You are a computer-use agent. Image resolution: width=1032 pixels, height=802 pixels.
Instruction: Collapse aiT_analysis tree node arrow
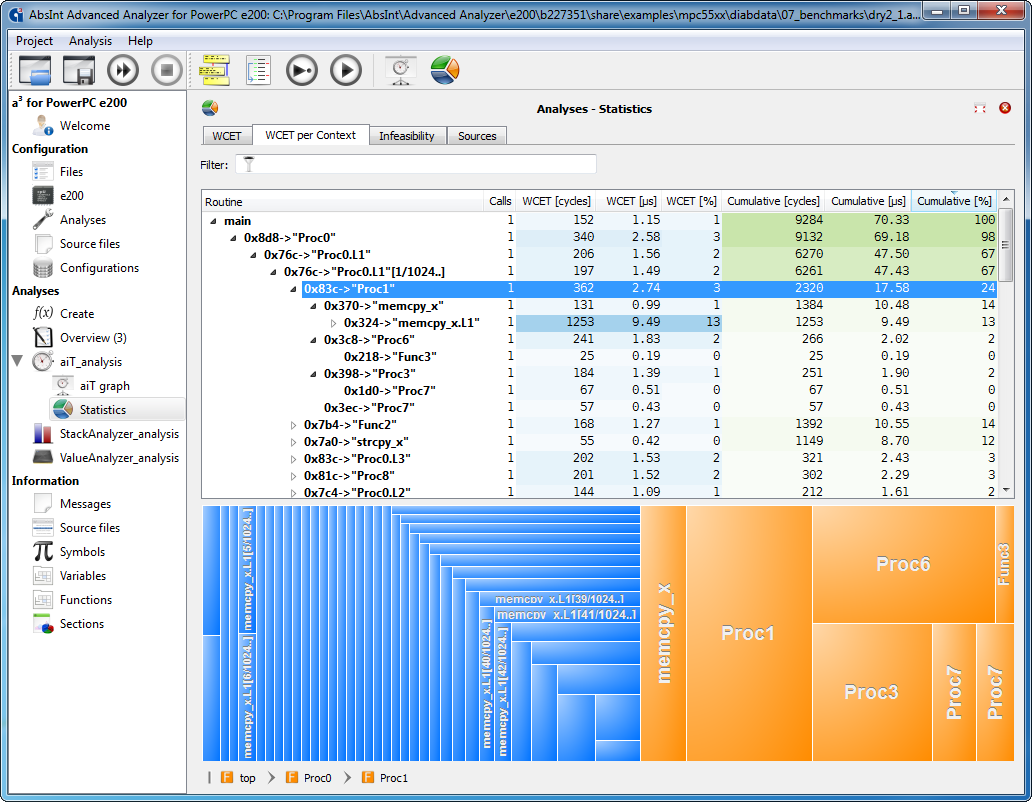[x=18, y=361]
